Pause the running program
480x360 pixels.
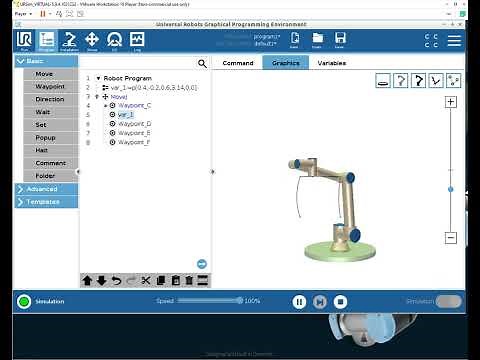(299, 302)
